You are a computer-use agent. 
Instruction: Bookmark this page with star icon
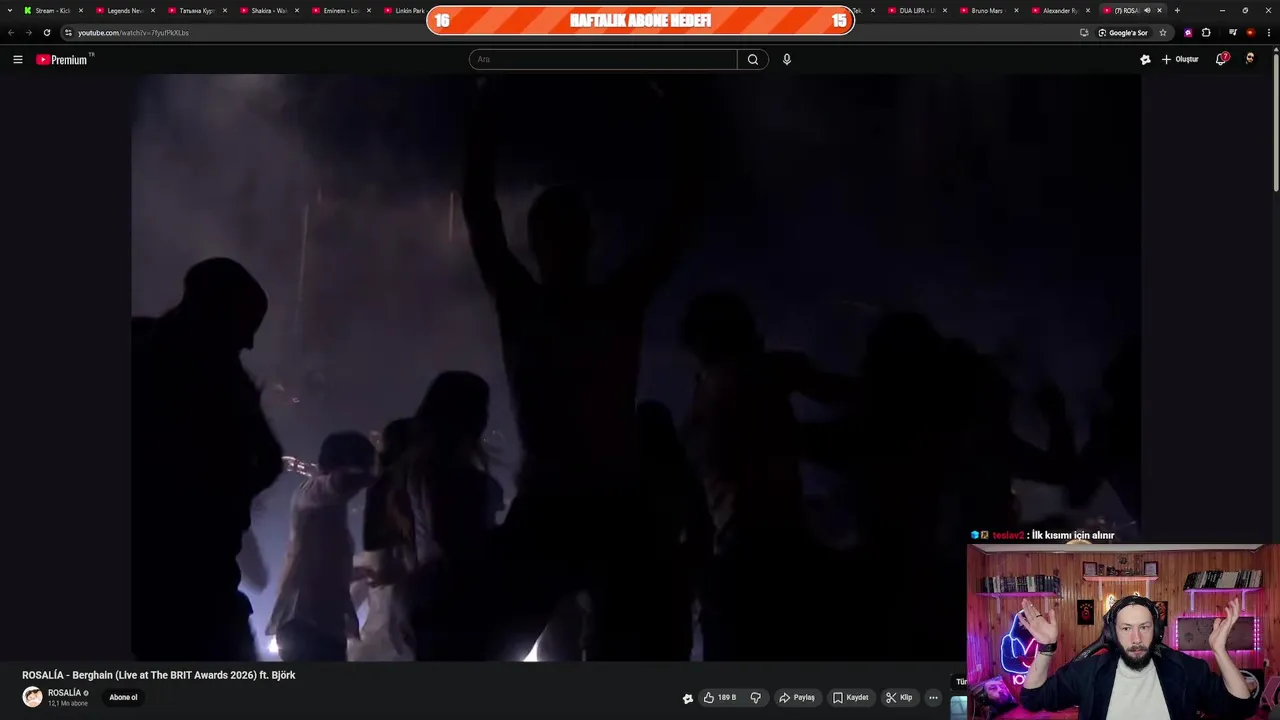coord(1162,32)
